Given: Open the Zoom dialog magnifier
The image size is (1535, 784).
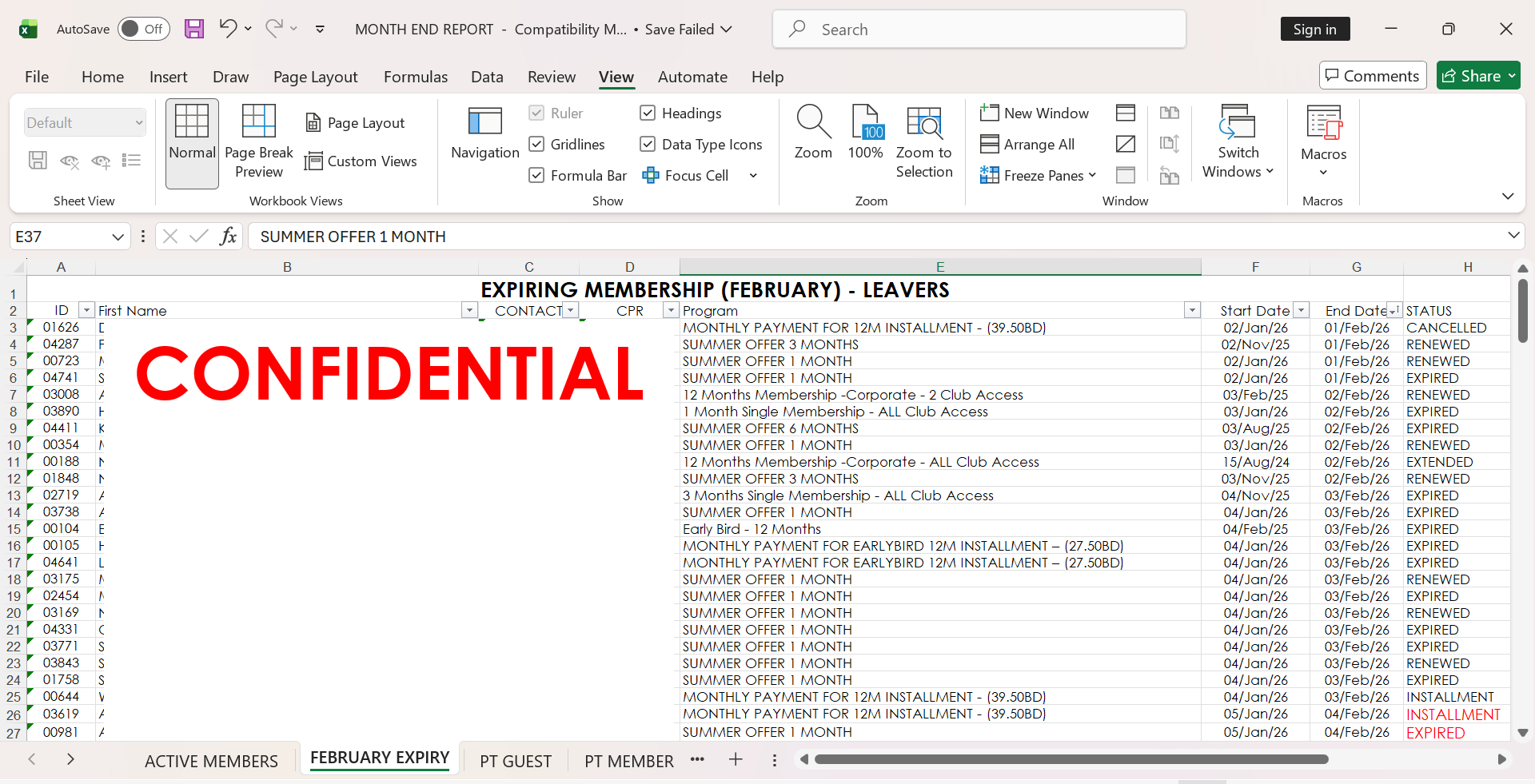Looking at the screenshot, I should tap(813, 133).
